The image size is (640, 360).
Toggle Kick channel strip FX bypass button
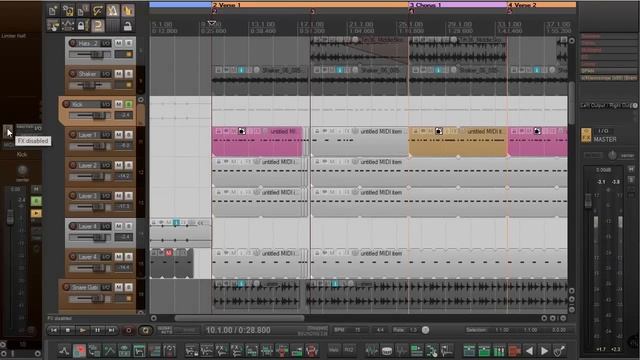tap(8, 131)
